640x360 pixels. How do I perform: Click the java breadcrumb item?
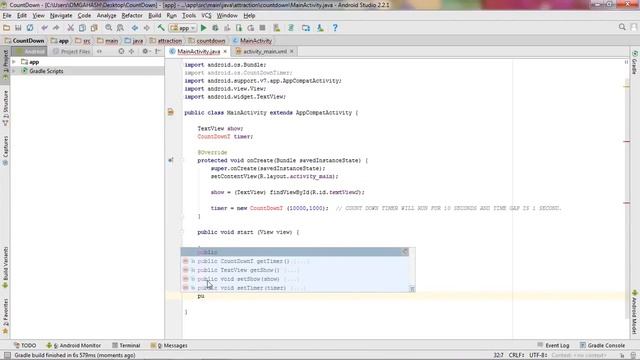[x=134, y=41]
